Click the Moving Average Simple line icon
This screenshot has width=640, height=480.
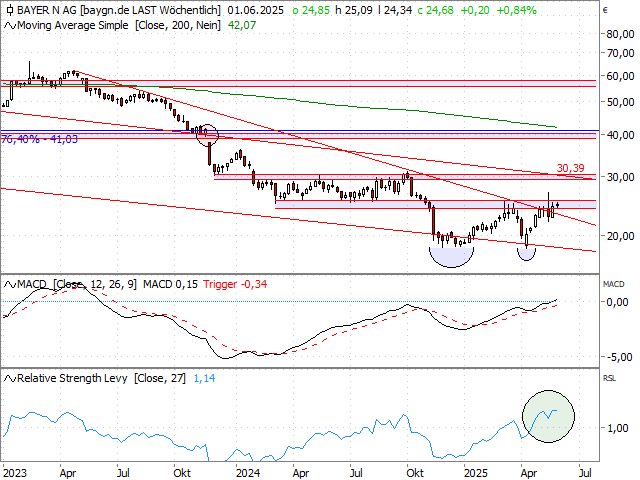(10, 26)
